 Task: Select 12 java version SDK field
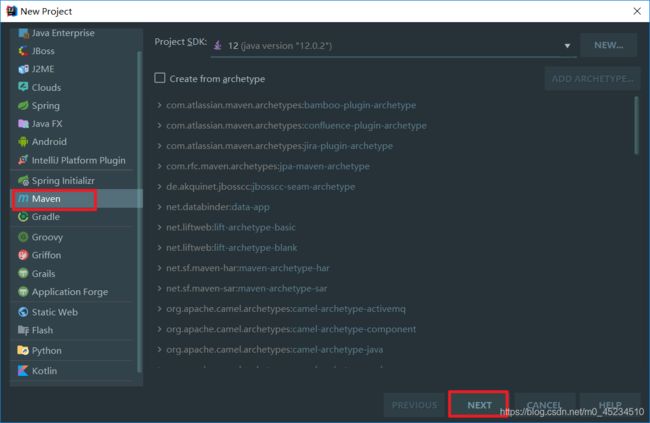pyautogui.click(x=393, y=46)
